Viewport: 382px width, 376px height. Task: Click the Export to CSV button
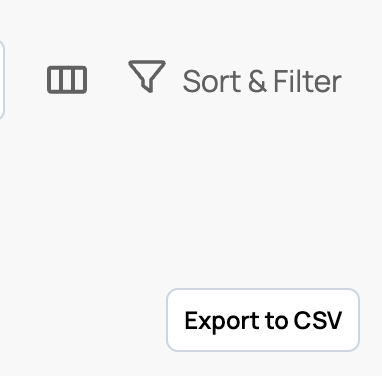pos(263,320)
